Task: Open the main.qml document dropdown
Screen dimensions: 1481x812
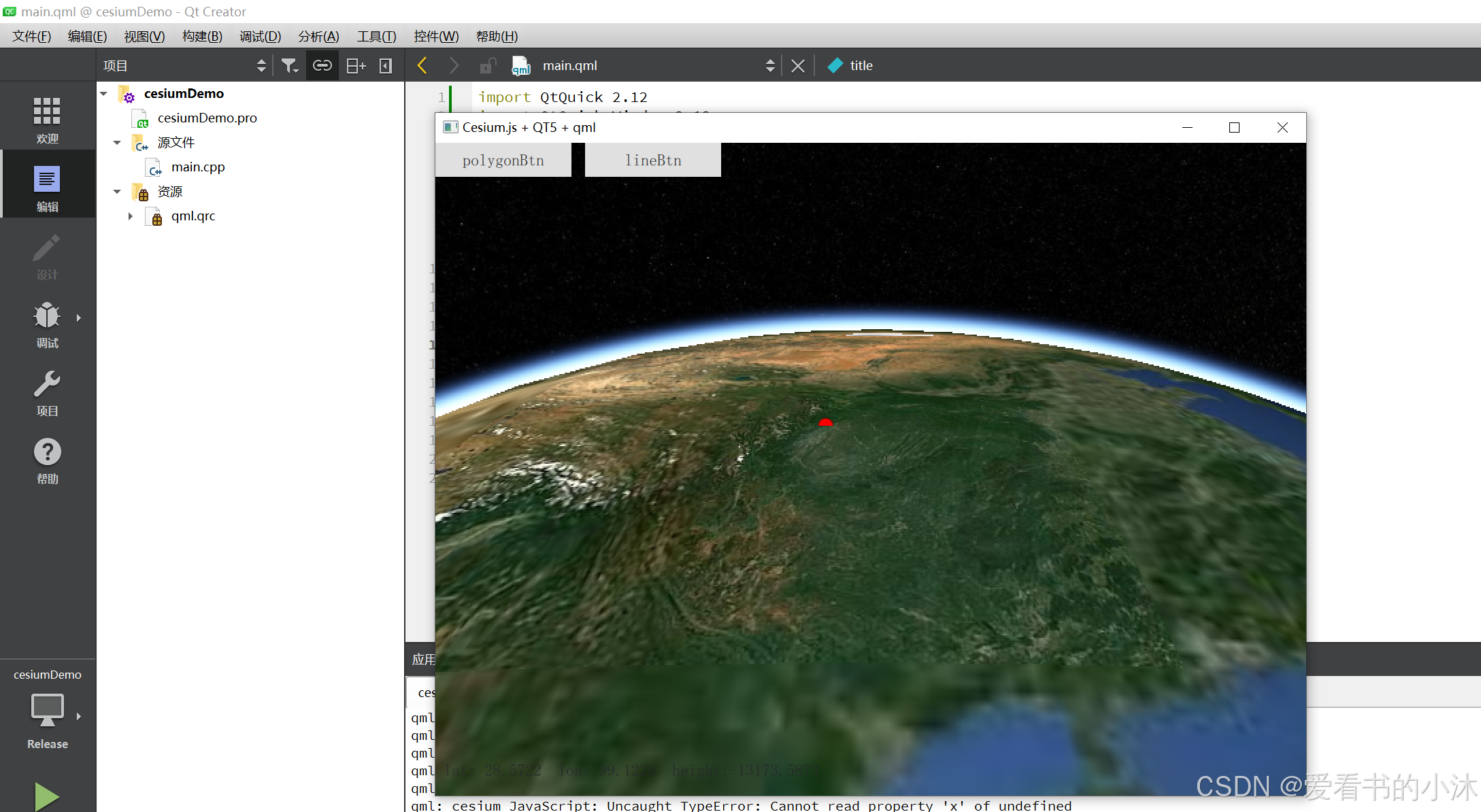Action: 769,65
